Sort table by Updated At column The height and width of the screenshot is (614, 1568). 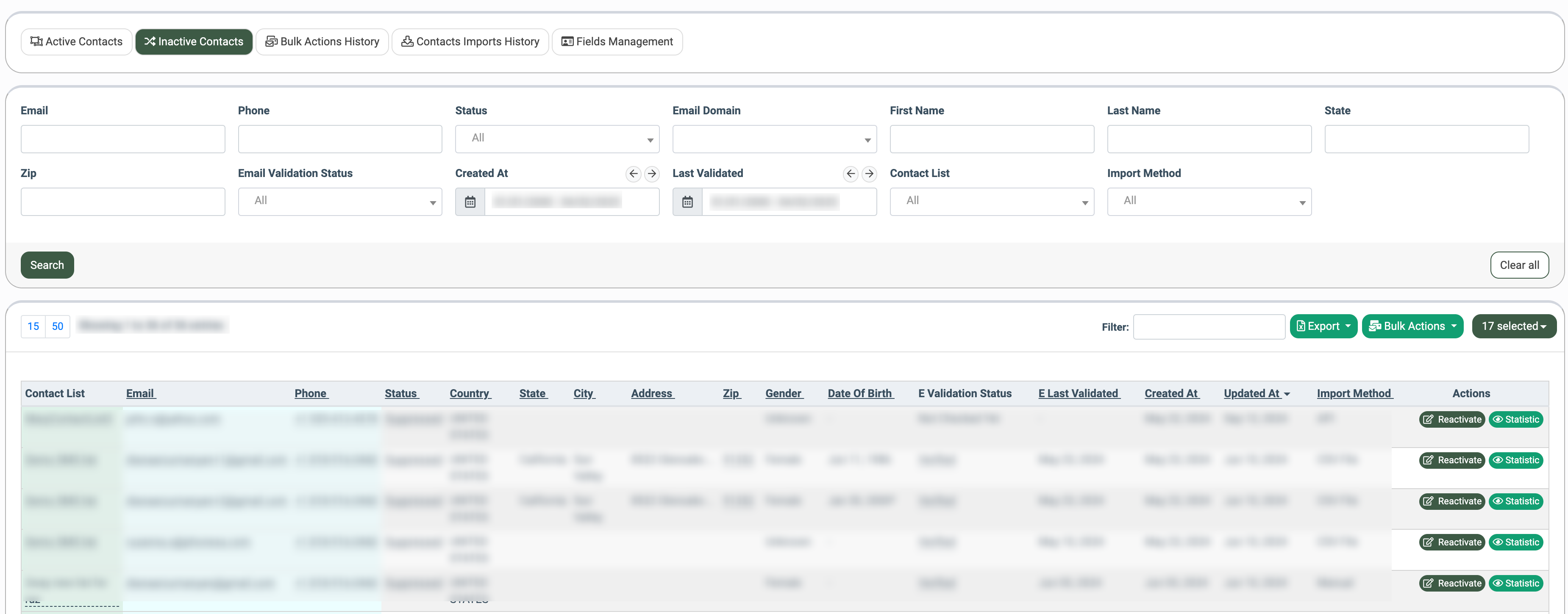click(1251, 393)
